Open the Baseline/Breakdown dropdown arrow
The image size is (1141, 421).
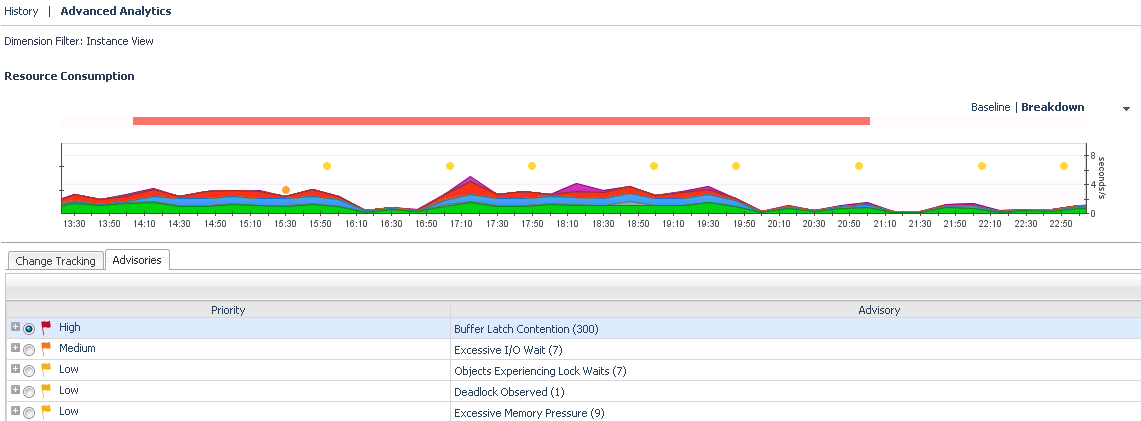(x=1127, y=108)
